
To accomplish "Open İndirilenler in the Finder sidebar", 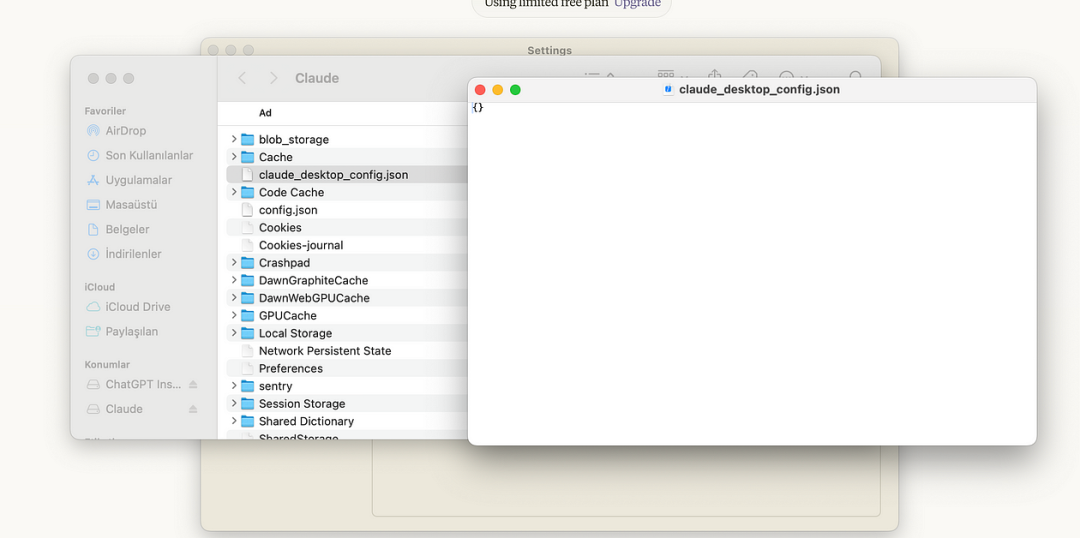I will [x=124, y=254].
